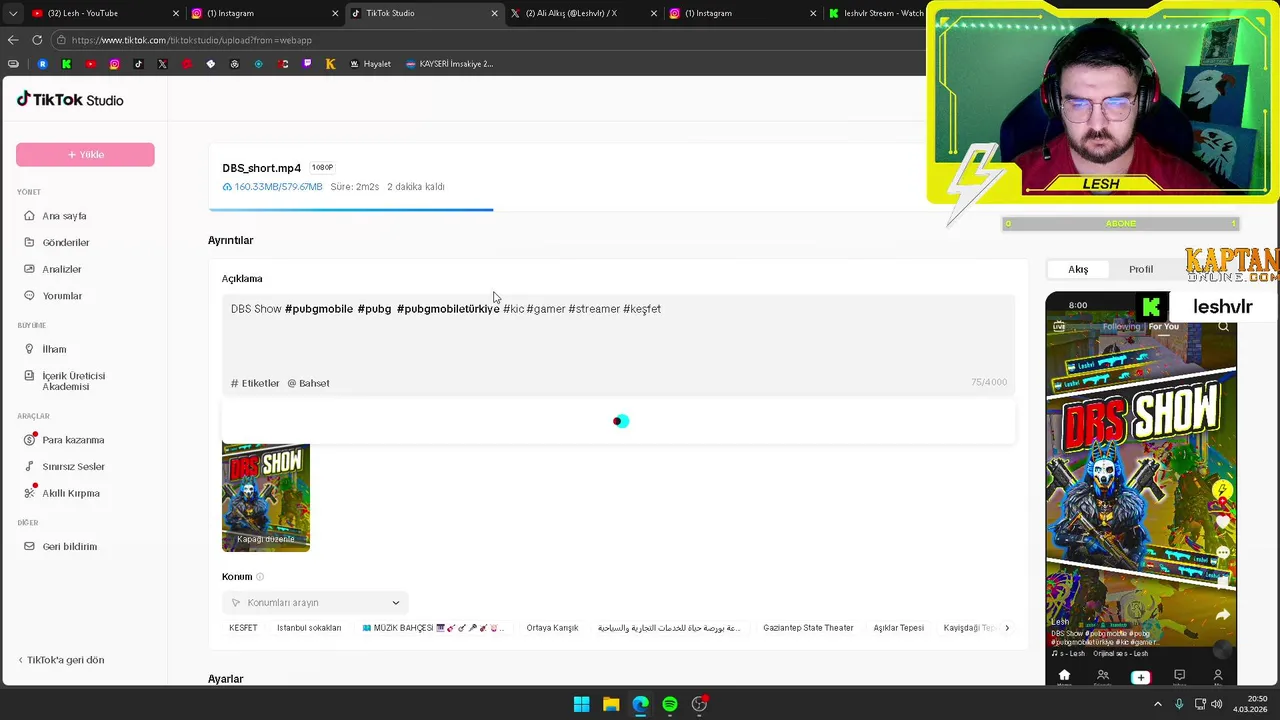Click the pink Yükle button

coord(85,154)
